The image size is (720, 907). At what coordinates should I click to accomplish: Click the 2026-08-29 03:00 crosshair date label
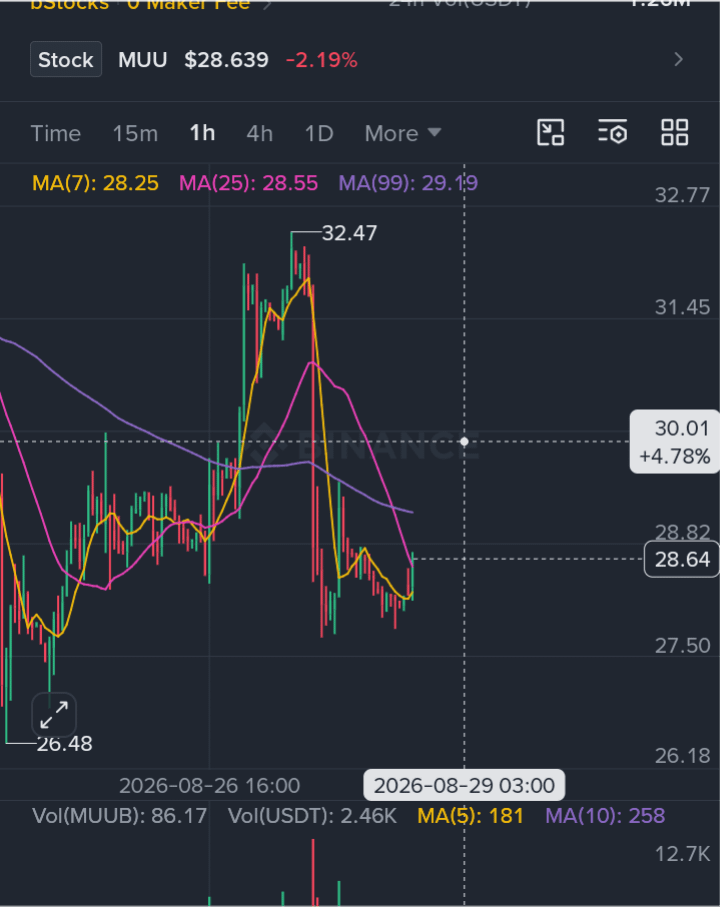tap(464, 786)
